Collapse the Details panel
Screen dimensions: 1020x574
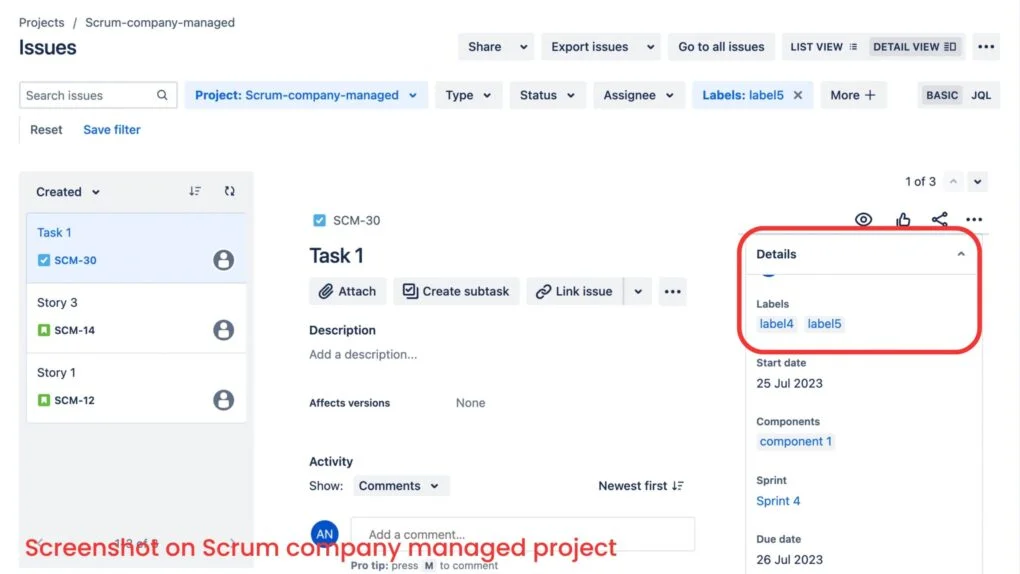(961, 254)
